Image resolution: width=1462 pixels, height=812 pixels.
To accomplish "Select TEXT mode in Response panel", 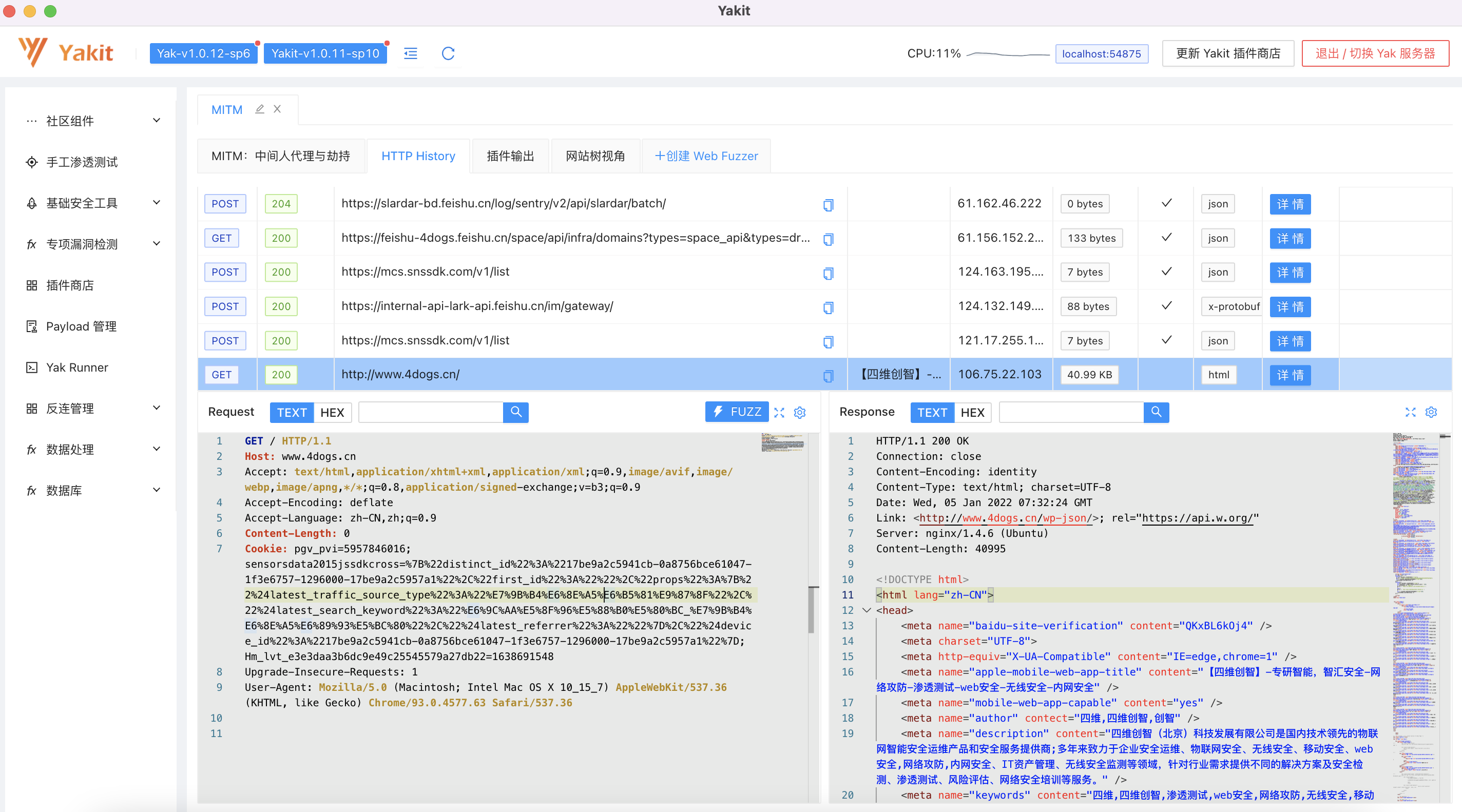I will pyautogui.click(x=932, y=413).
